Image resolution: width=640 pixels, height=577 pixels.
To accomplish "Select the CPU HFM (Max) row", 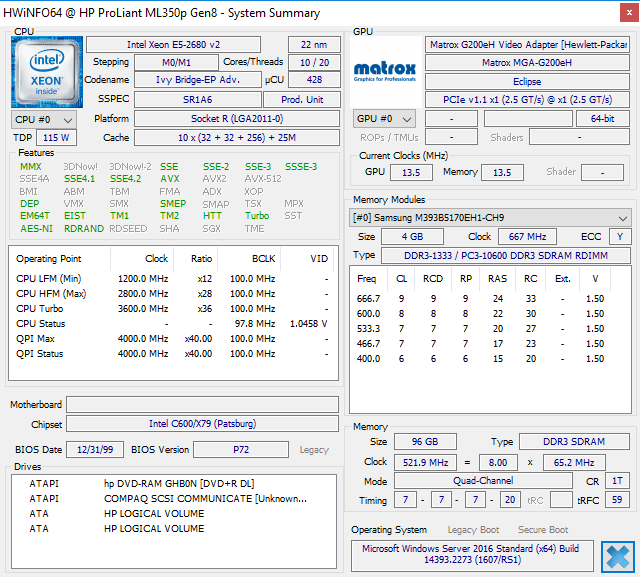I will 173,294.
